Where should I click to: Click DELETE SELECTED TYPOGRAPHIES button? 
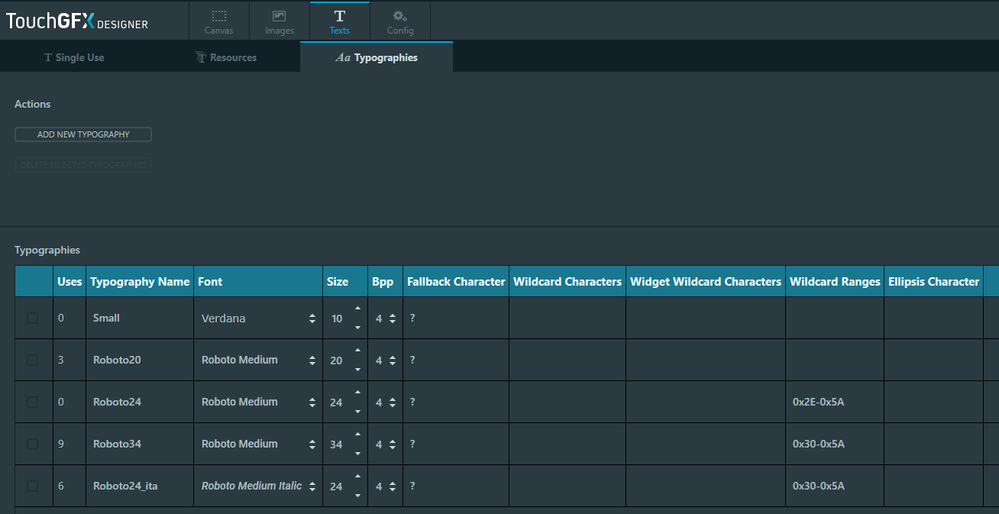(83, 165)
